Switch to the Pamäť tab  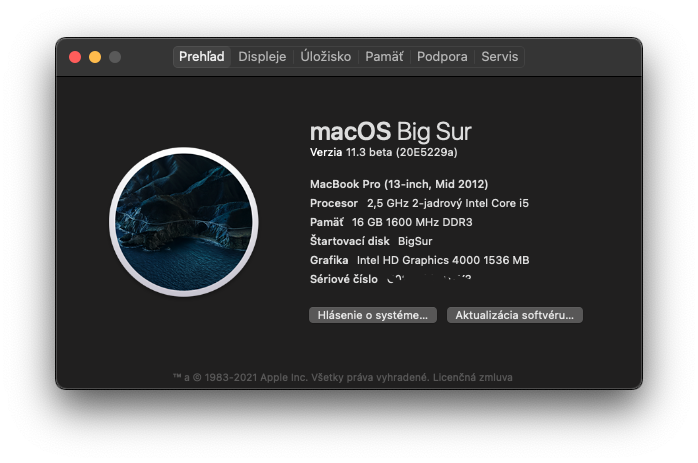pos(384,57)
